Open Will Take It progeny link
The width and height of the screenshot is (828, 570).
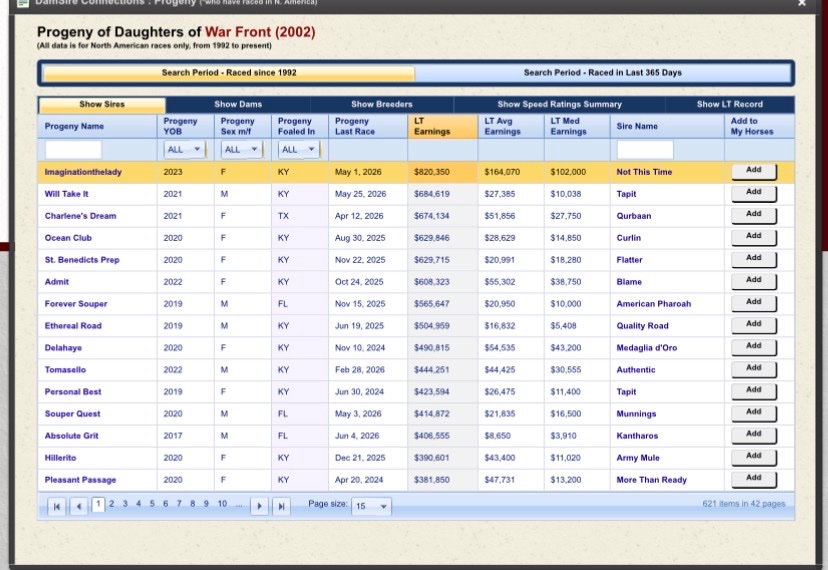(67, 194)
